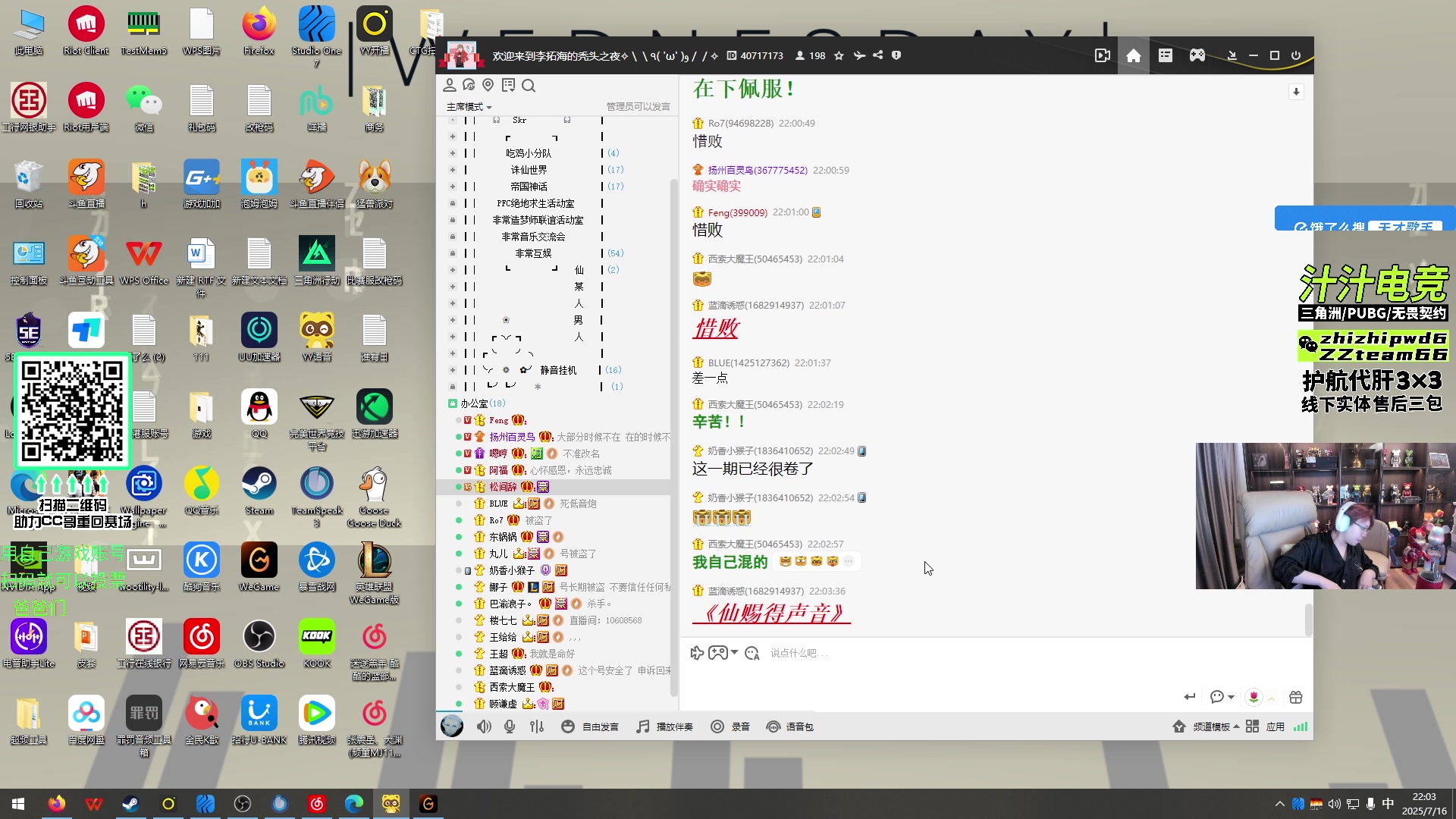Click the system tray volume icon
The image size is (1456, 819).
click(1334, 804)
